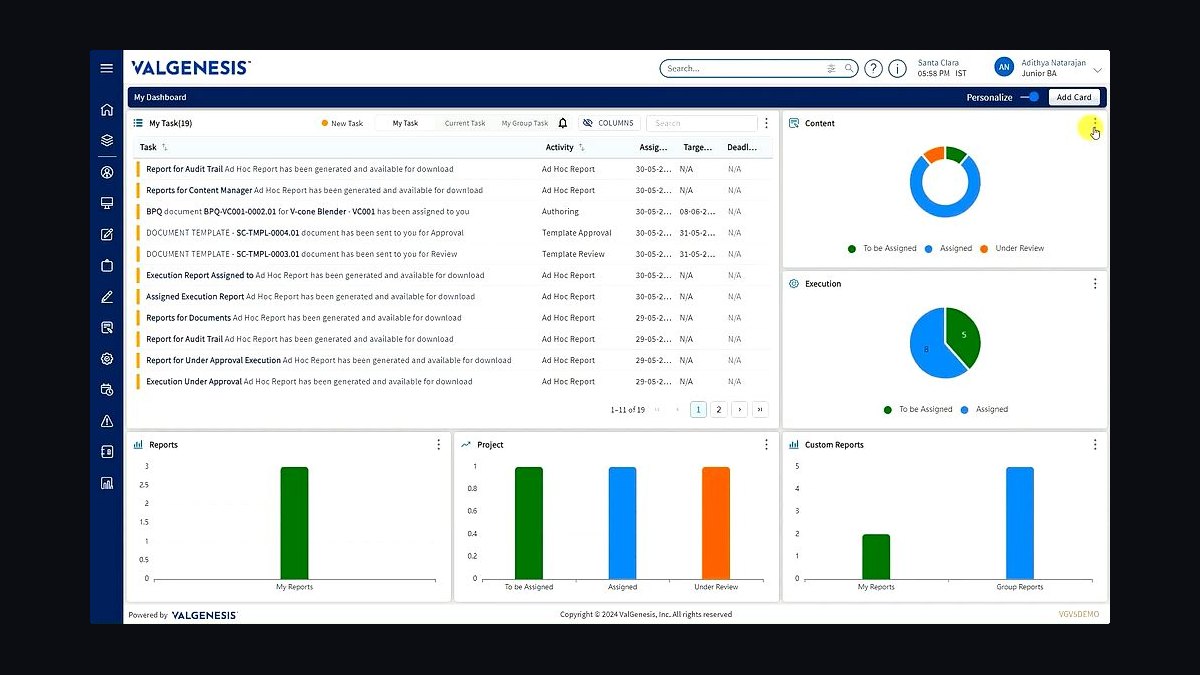1200x675 pixels.
Task: Open the user circle sidebar icon
Action: pos(107,172)
